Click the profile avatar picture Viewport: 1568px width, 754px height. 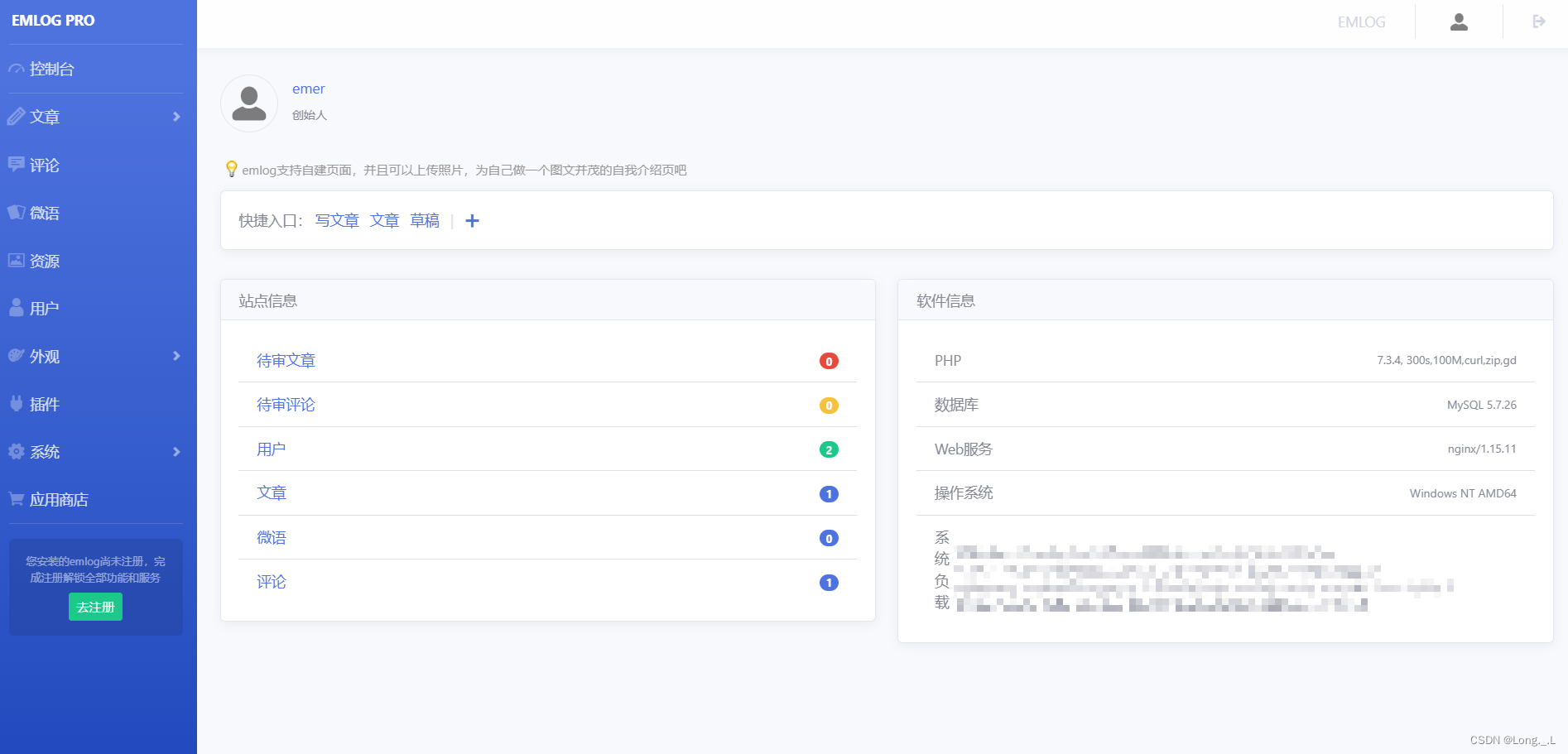249,103
